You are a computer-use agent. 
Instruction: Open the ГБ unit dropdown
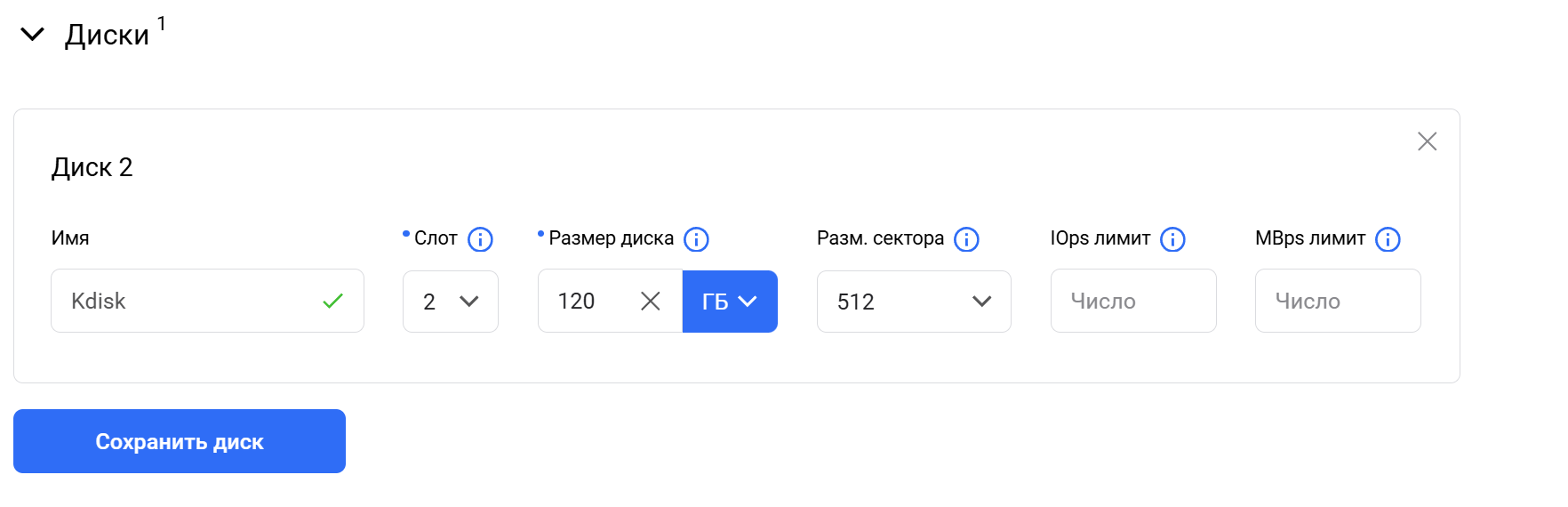click(x=730, y=302)
